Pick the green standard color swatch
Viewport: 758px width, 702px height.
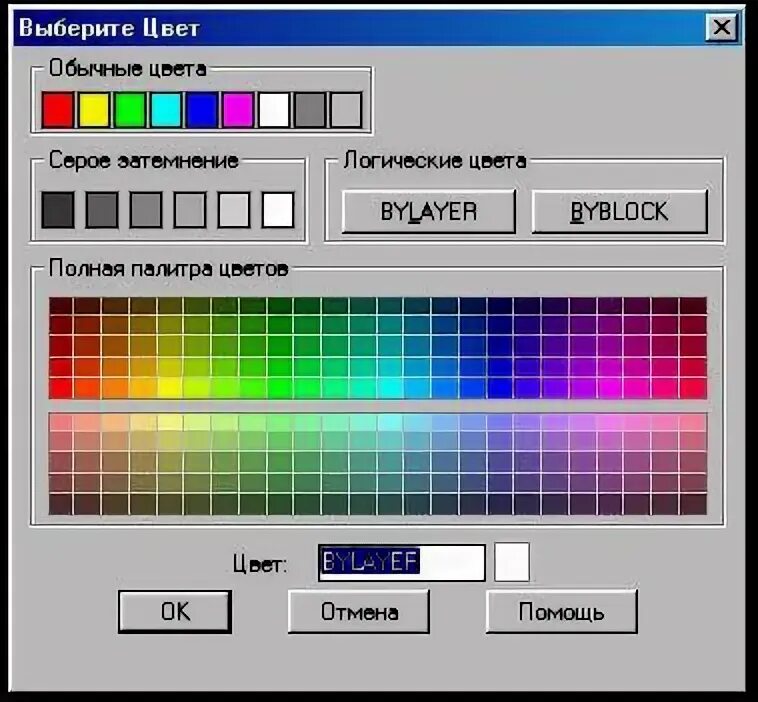(x=130, y=110)
